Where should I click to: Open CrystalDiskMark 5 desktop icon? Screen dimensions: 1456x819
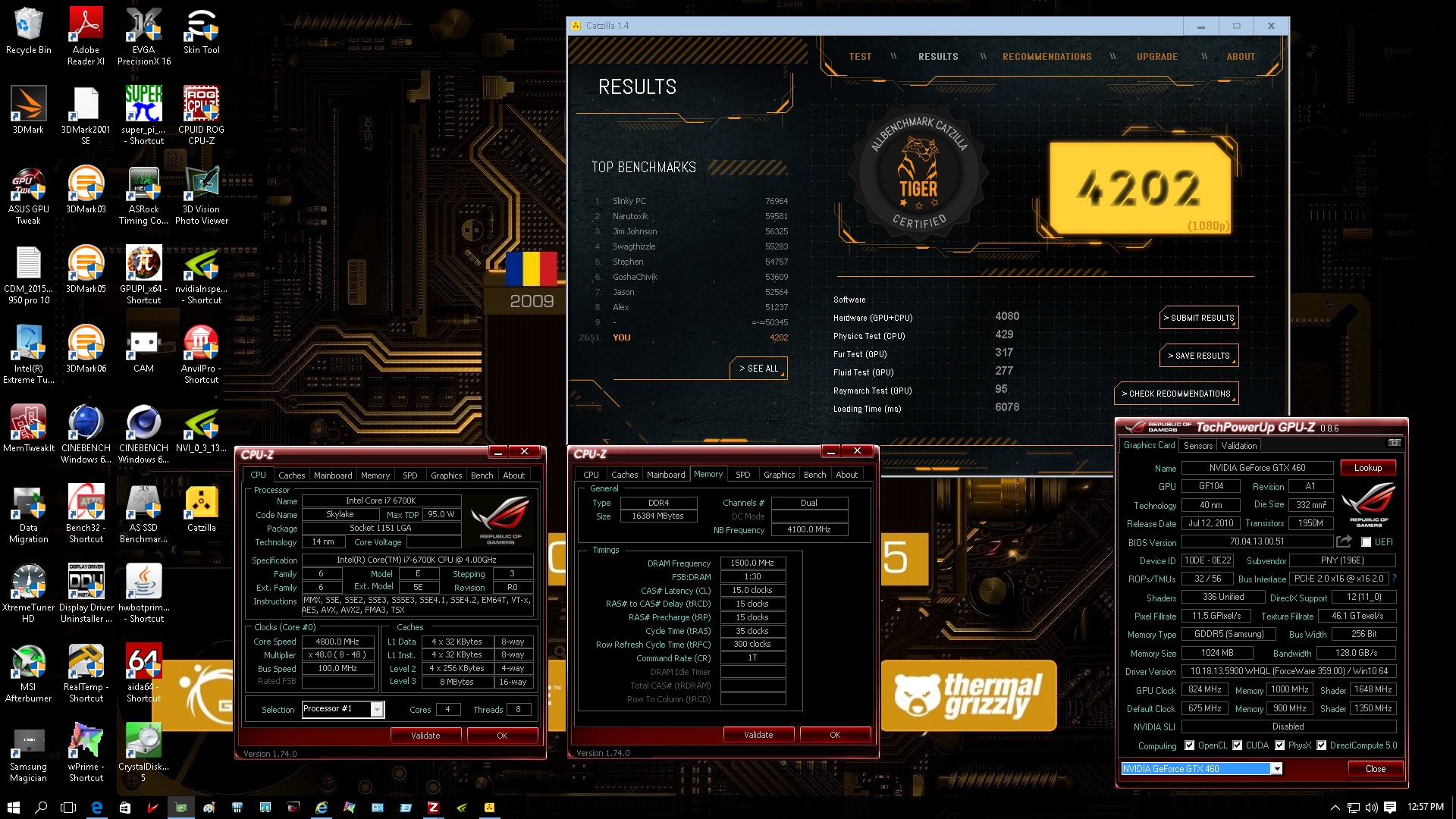point(144,753)
